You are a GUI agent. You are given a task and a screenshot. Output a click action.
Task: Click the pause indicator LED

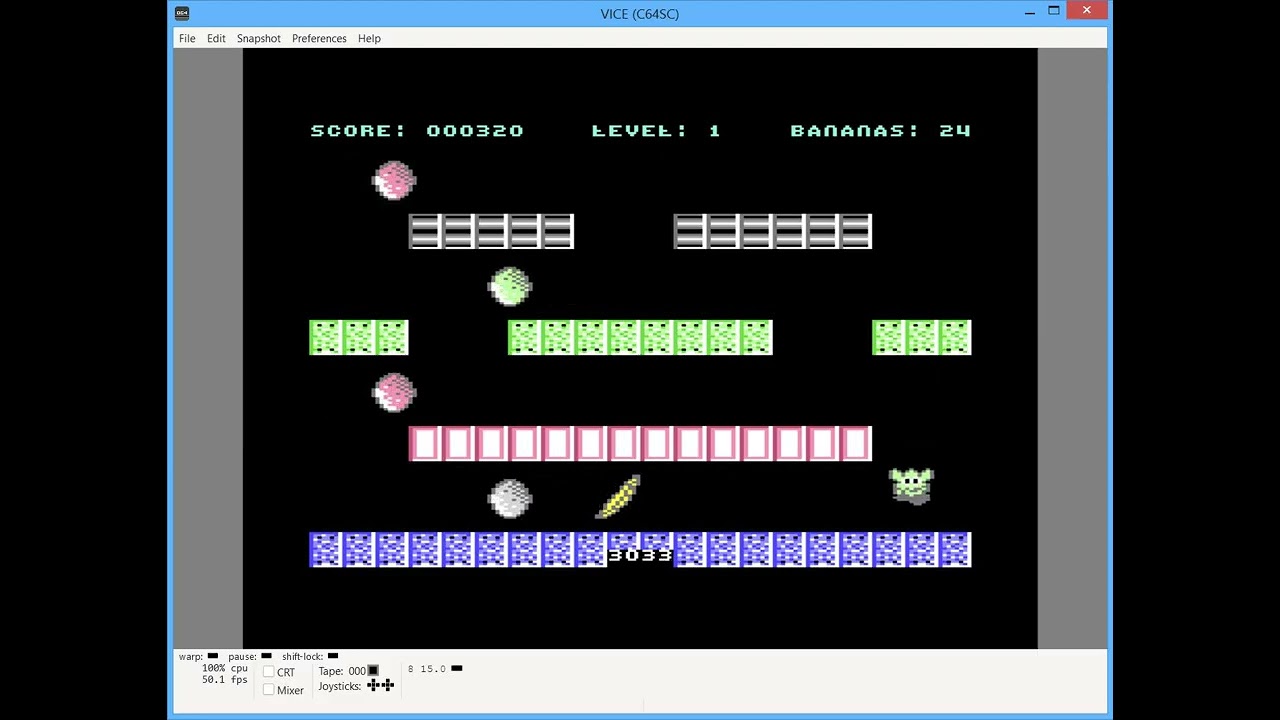tap(266, 656)
